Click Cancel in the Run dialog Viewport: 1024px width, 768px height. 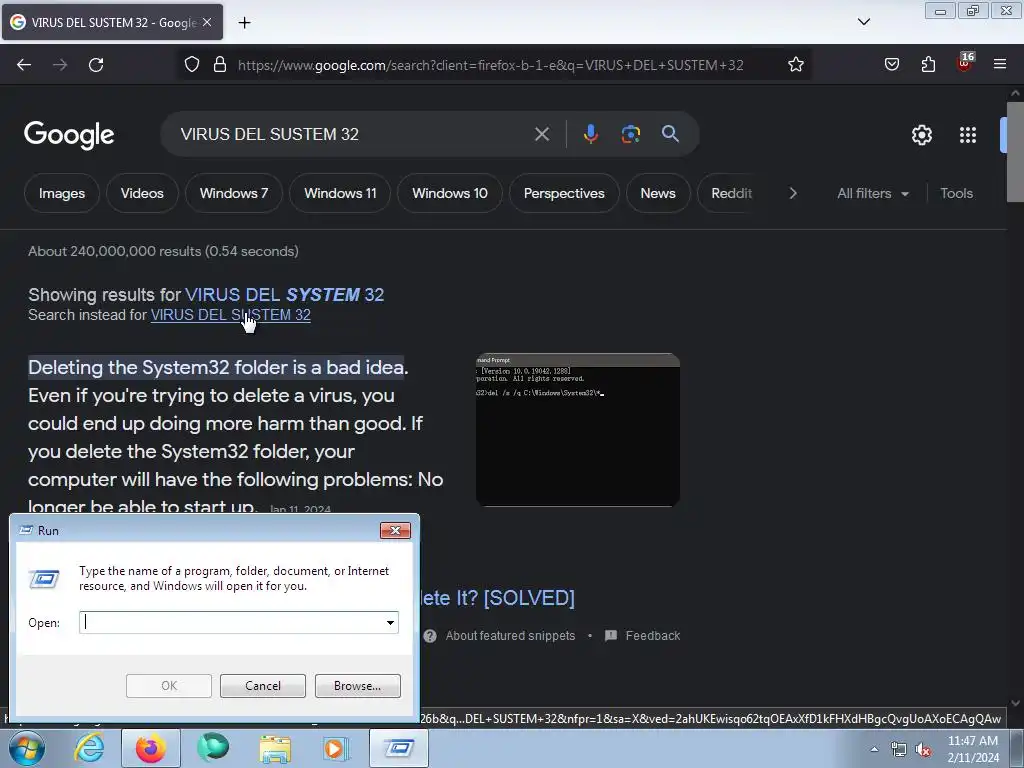click(x=263, y=686)
